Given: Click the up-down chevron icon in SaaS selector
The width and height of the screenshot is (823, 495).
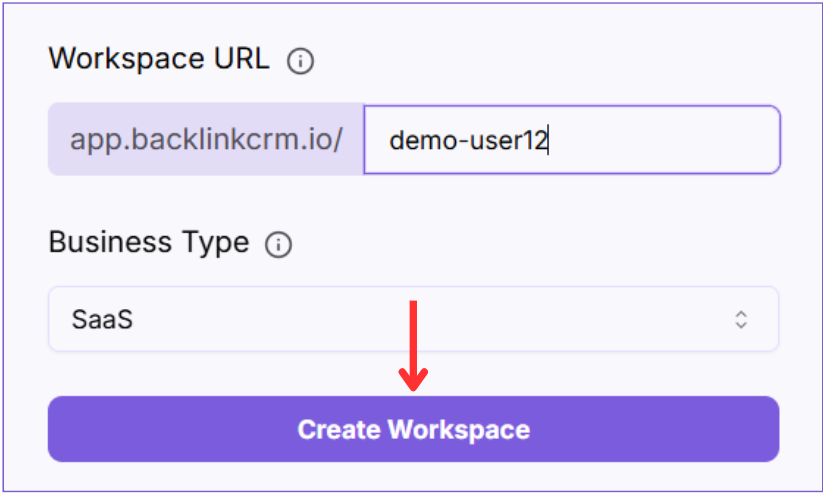Looking at the screenshot, I should (741, 320).
